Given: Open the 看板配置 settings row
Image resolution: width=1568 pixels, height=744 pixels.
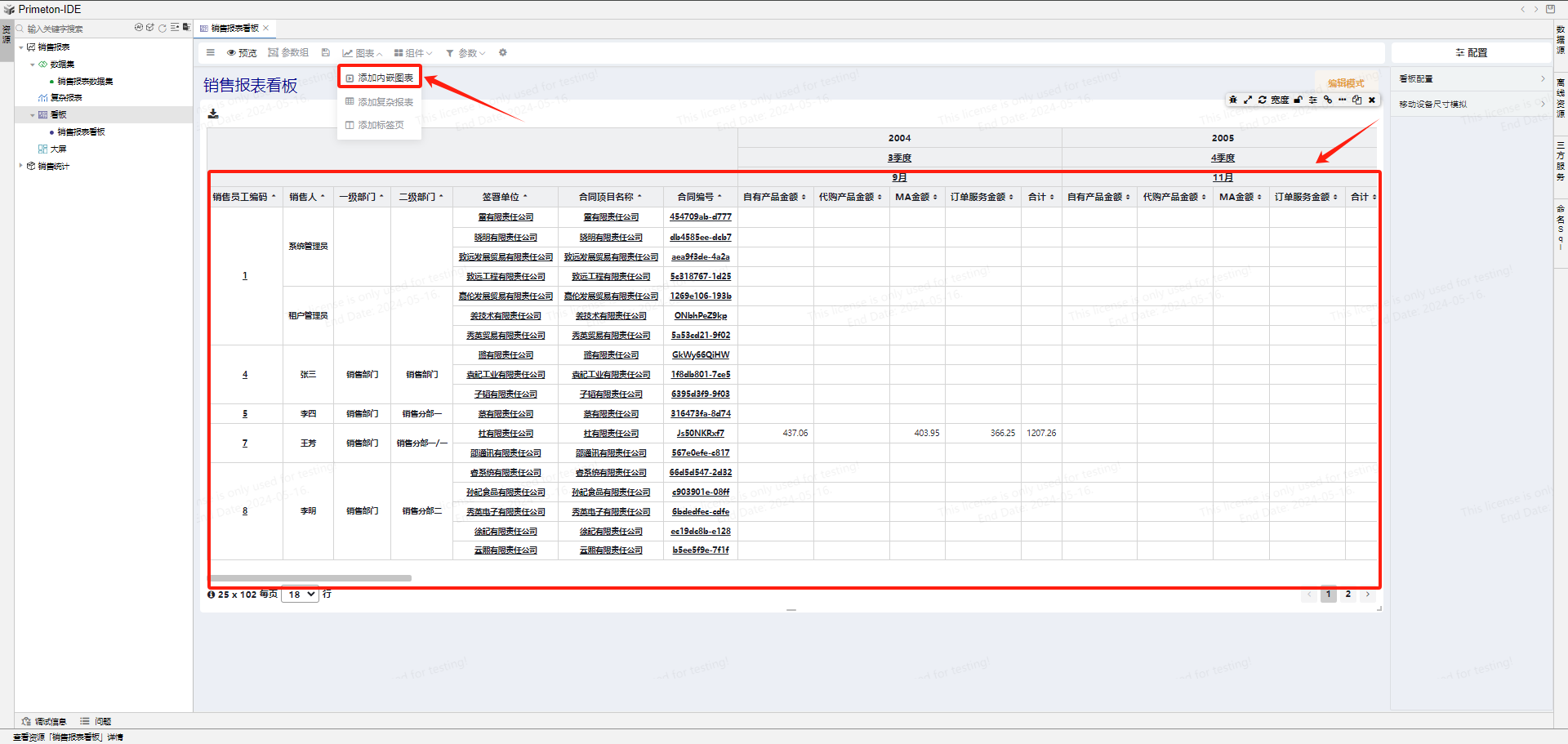Looking at the screenshot, I should 1471,79.
